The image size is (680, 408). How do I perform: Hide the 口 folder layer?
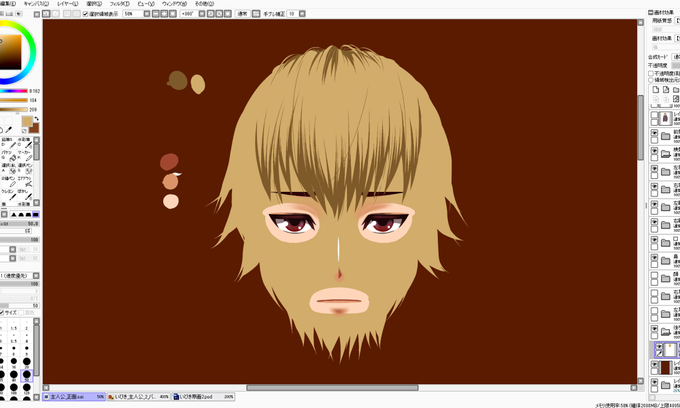654,239
